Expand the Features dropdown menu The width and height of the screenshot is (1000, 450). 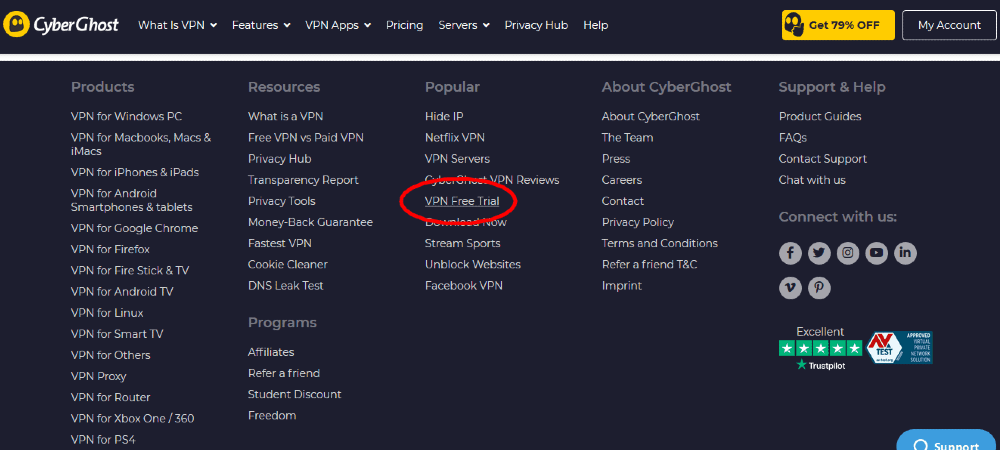point(261,25)
